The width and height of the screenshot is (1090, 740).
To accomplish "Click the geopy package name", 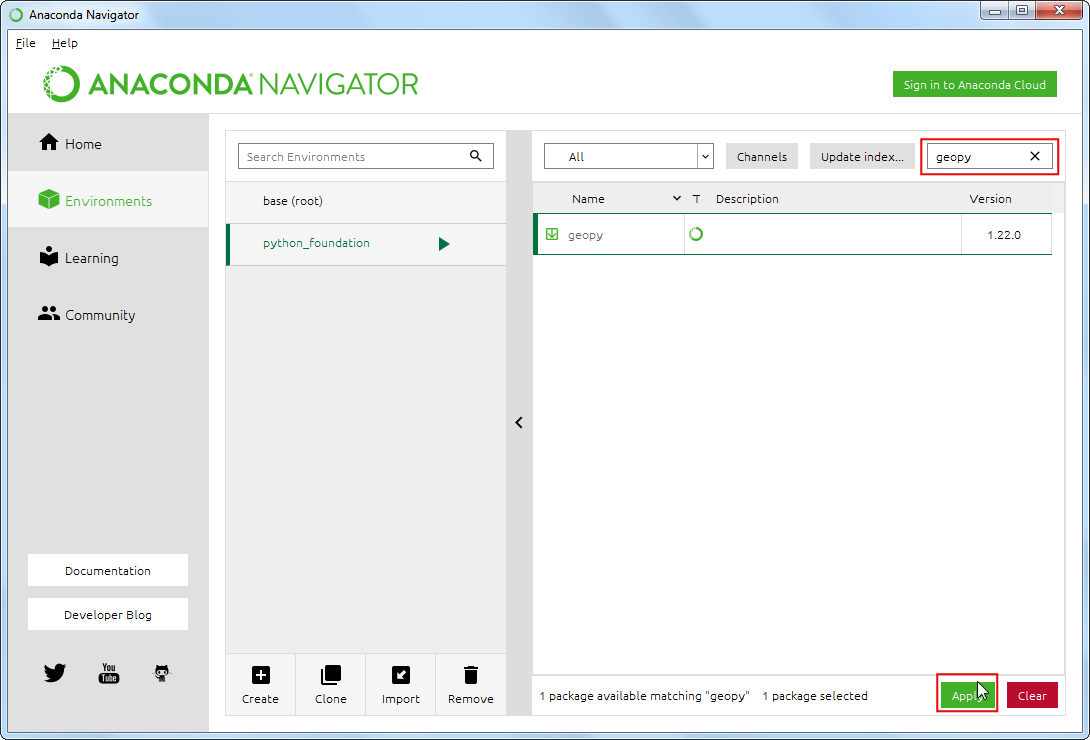I will pyautogui.click(x=585, y=235).
